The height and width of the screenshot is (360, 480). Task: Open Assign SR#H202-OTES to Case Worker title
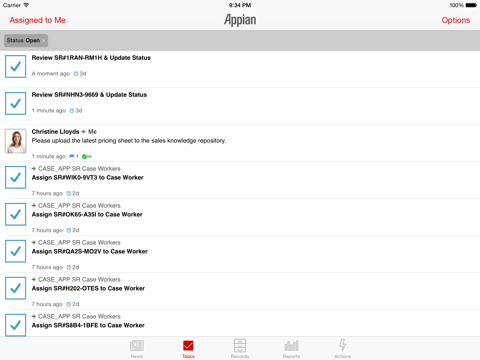88,289
